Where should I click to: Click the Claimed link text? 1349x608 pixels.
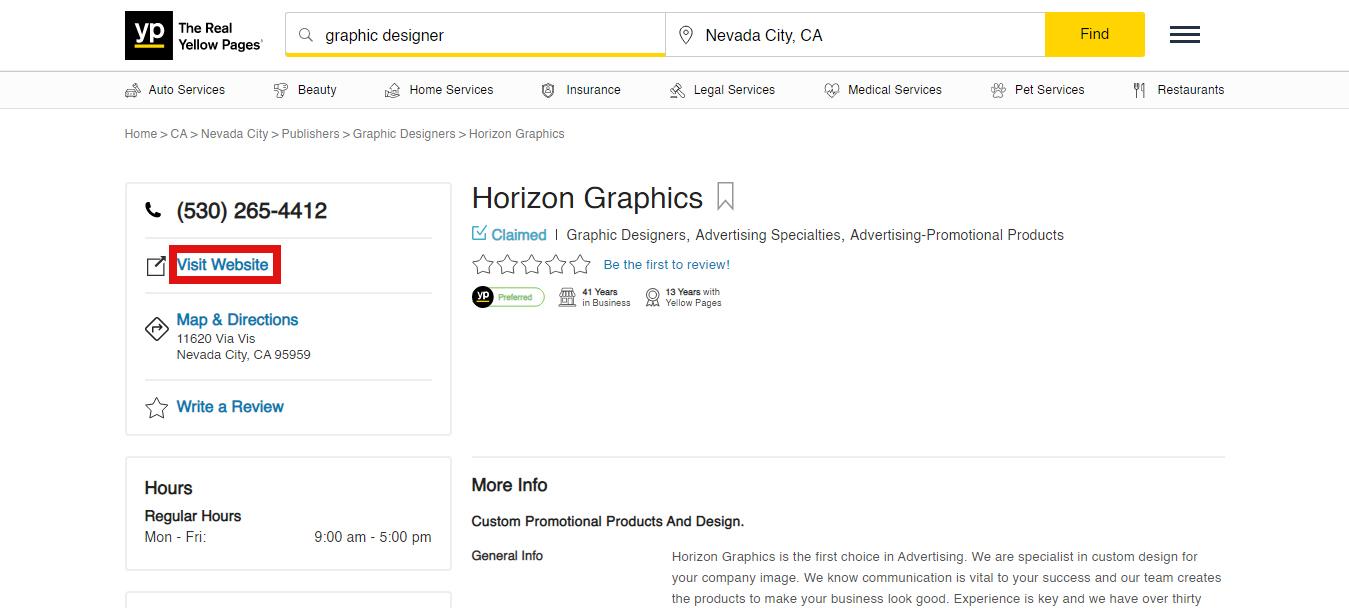click(519, 235)
